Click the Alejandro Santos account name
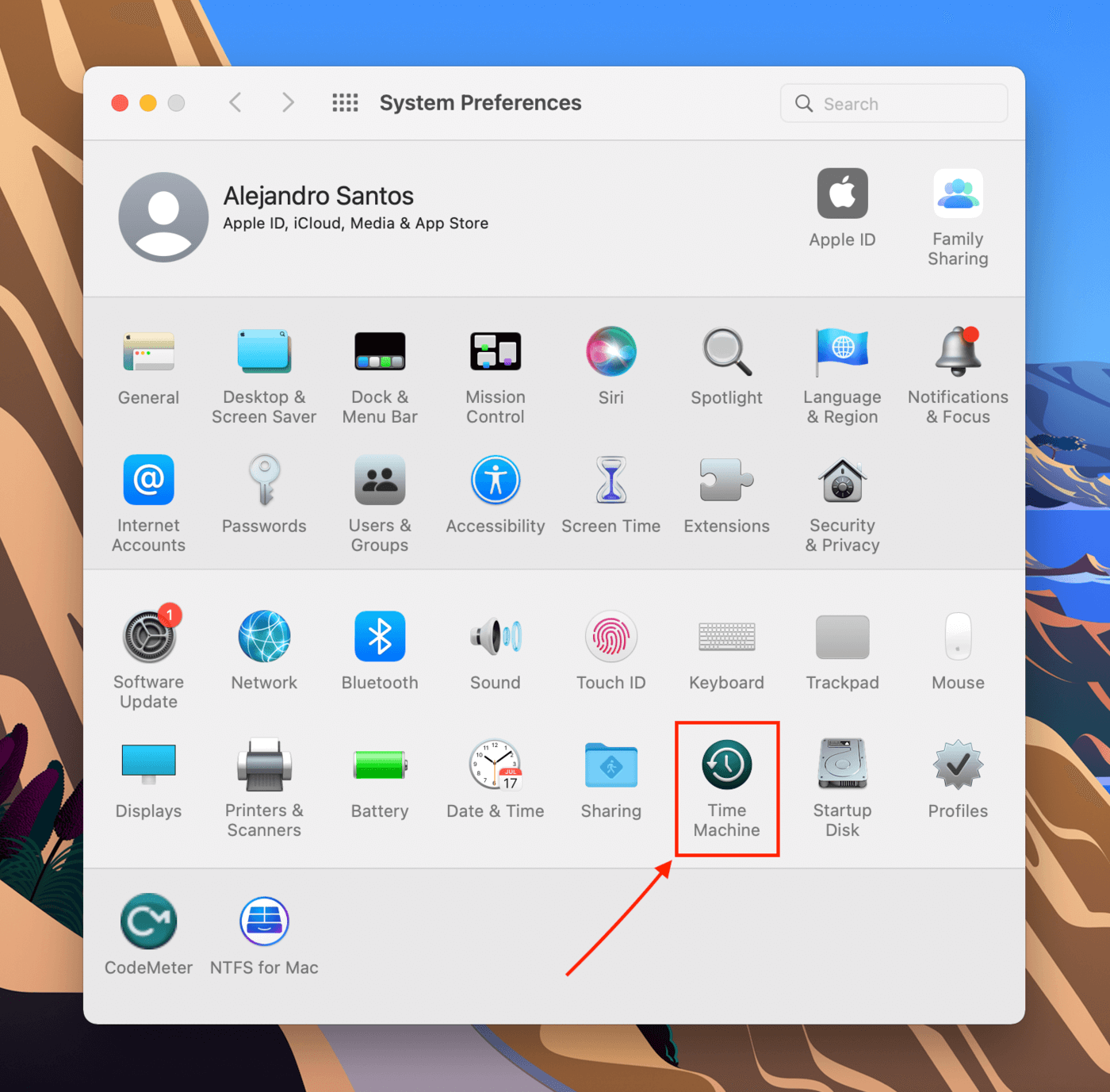Viewport: 1110px width, 1092px height. pos(319,196)
